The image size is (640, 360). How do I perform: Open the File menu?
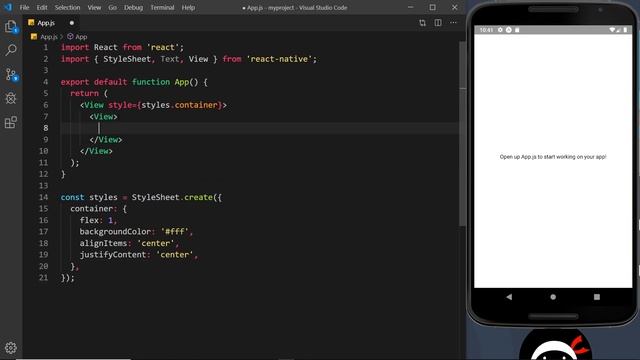[24, 7]
